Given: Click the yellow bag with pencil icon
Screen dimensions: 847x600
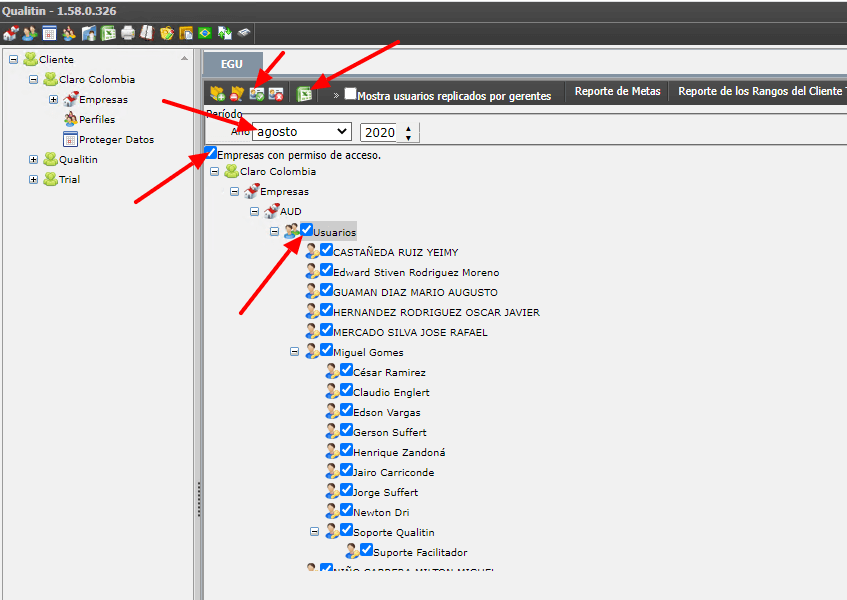Looking at the screenshot, I should tap(167, 33).
